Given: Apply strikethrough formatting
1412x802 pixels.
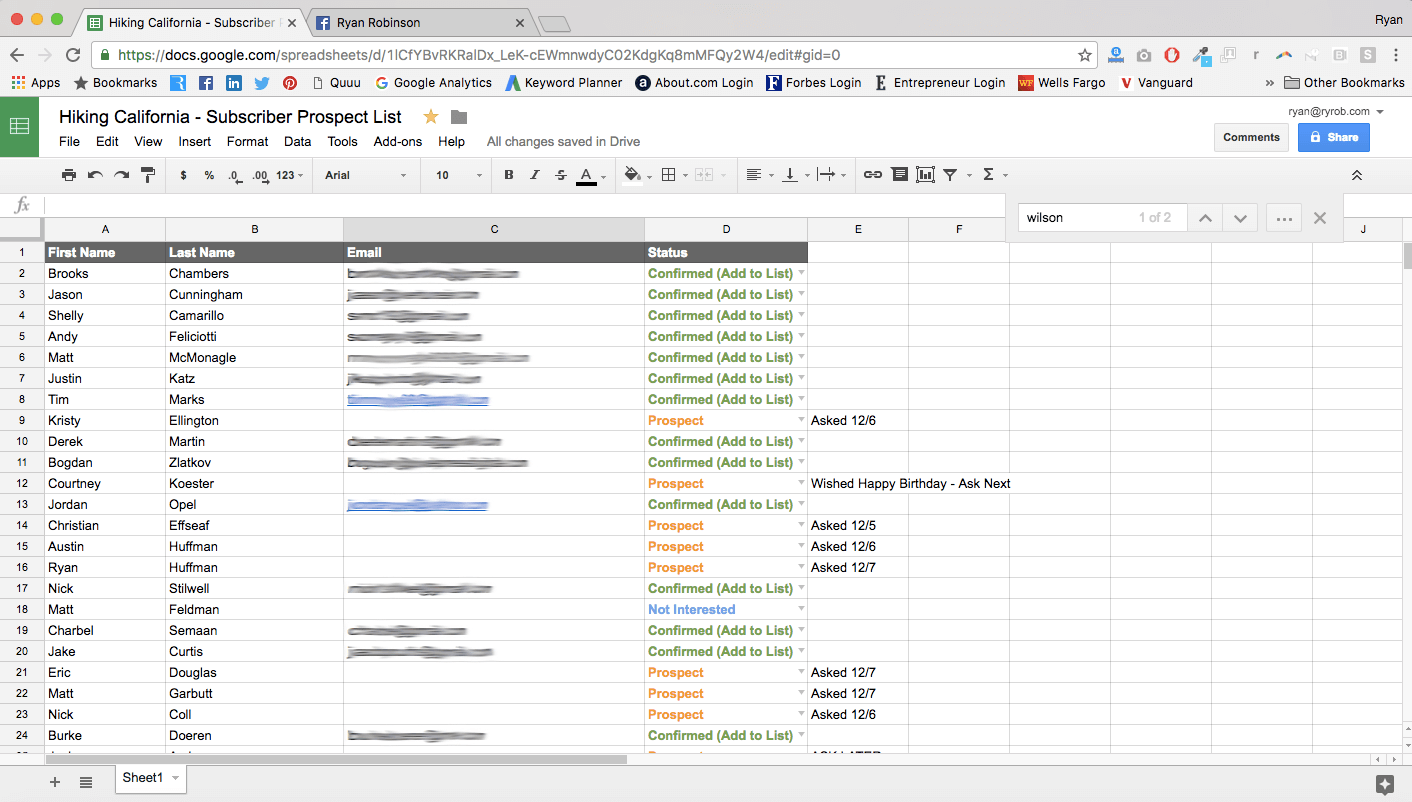Looking at the screenshot, I should (560, 174).
